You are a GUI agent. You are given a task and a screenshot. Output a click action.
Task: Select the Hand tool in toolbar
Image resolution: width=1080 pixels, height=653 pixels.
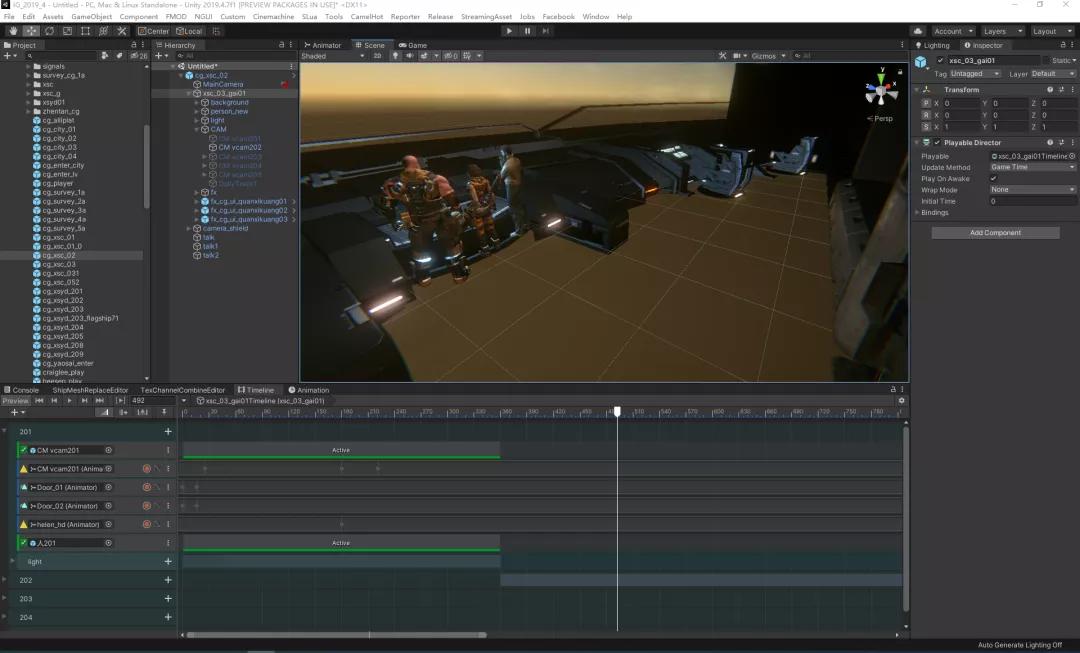(x=13, y=31)
